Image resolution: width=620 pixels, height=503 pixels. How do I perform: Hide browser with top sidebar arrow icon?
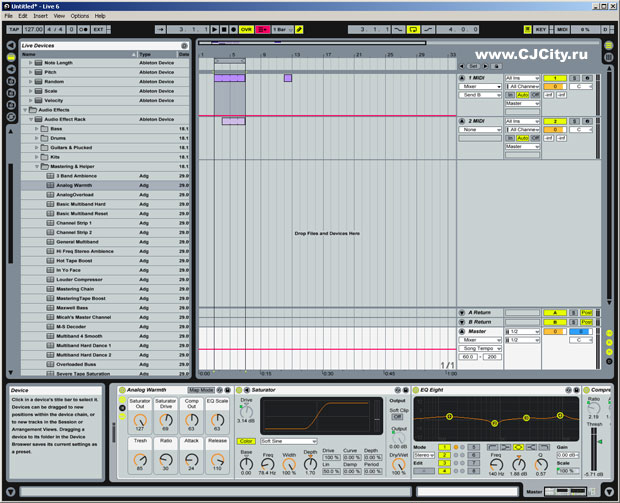point(11,45)
